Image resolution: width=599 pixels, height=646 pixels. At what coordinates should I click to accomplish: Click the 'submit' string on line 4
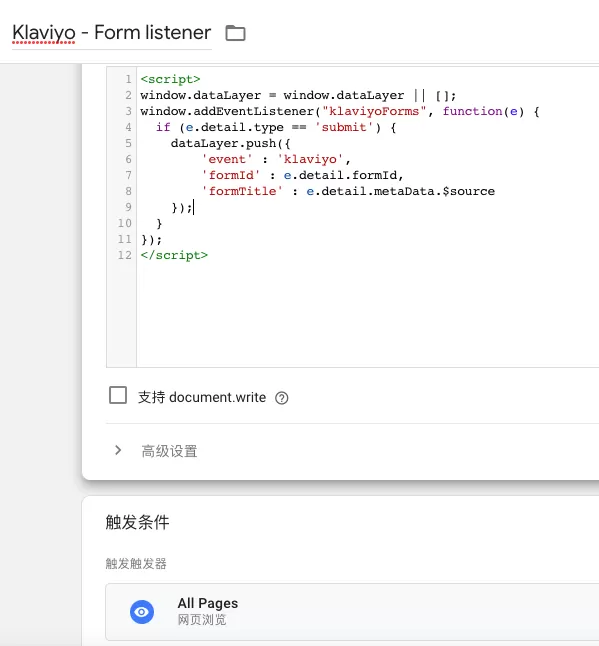pos(344,127)
